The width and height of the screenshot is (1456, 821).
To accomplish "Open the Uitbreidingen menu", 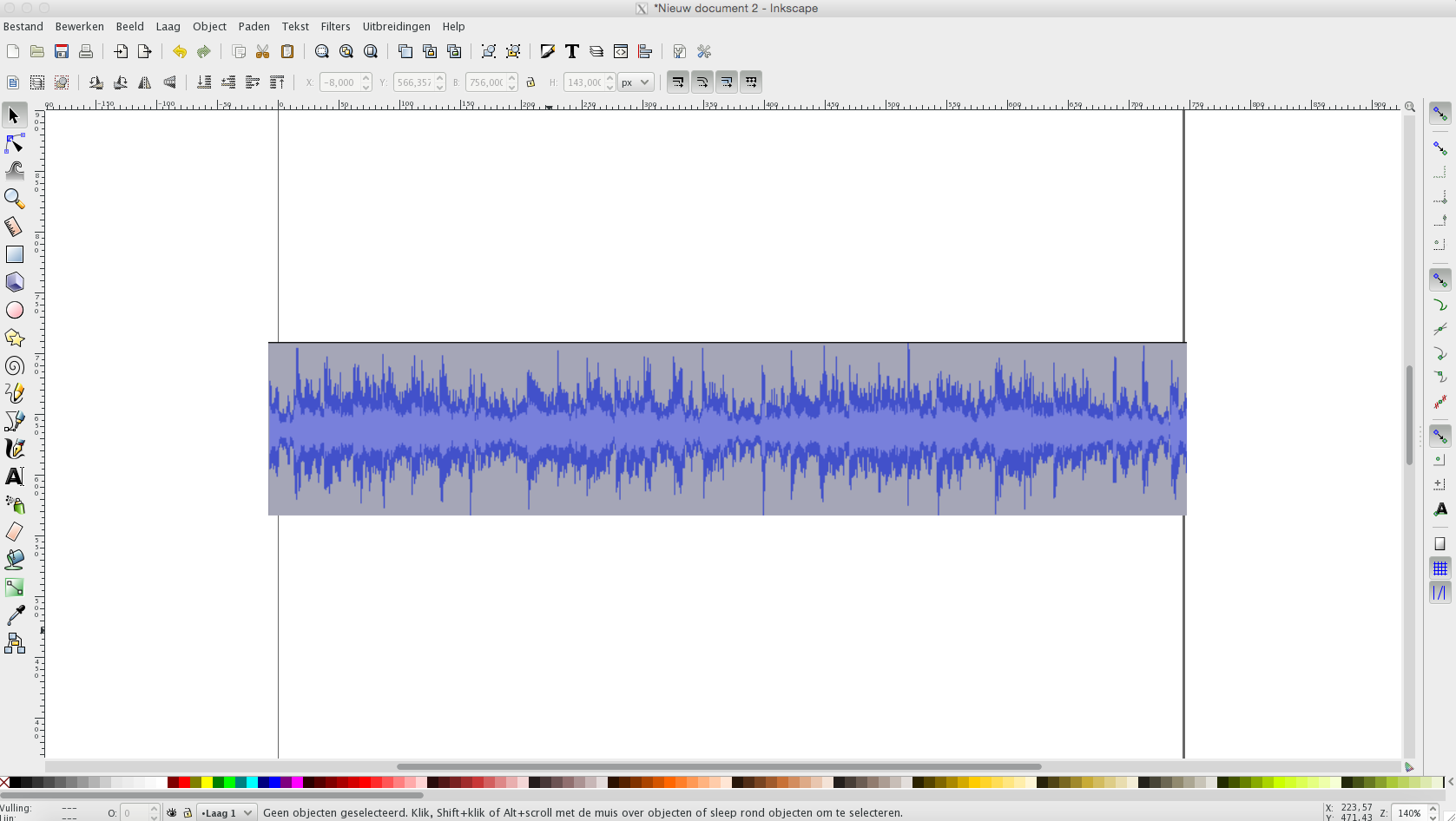I will point(397,26).
